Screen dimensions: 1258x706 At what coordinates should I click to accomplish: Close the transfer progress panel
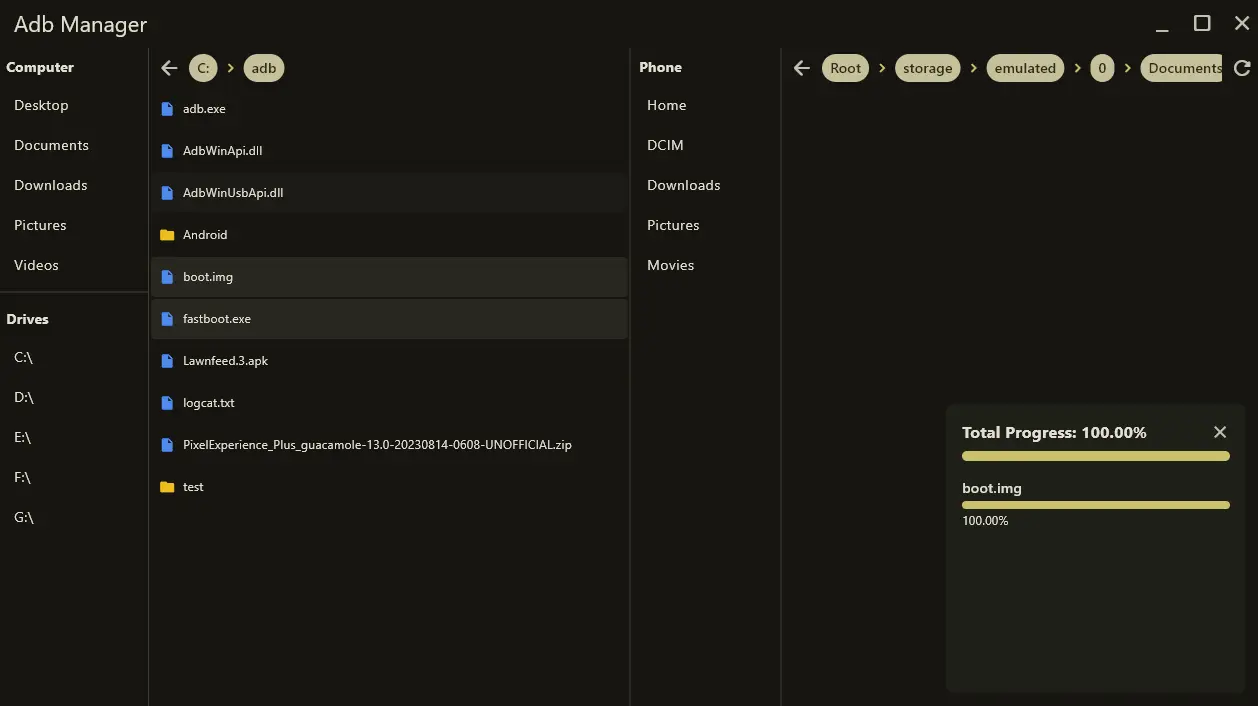click(x=1219, y=432)
